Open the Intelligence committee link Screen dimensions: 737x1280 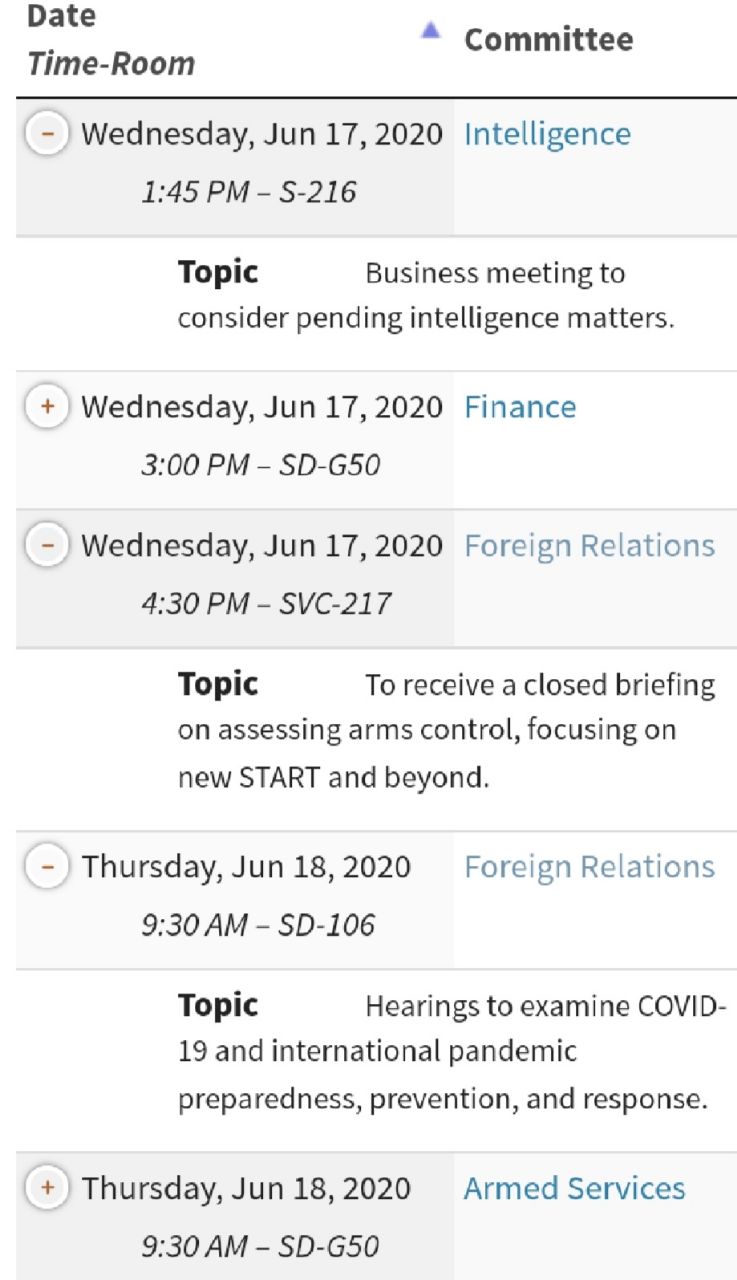click(x=547, y=134)
